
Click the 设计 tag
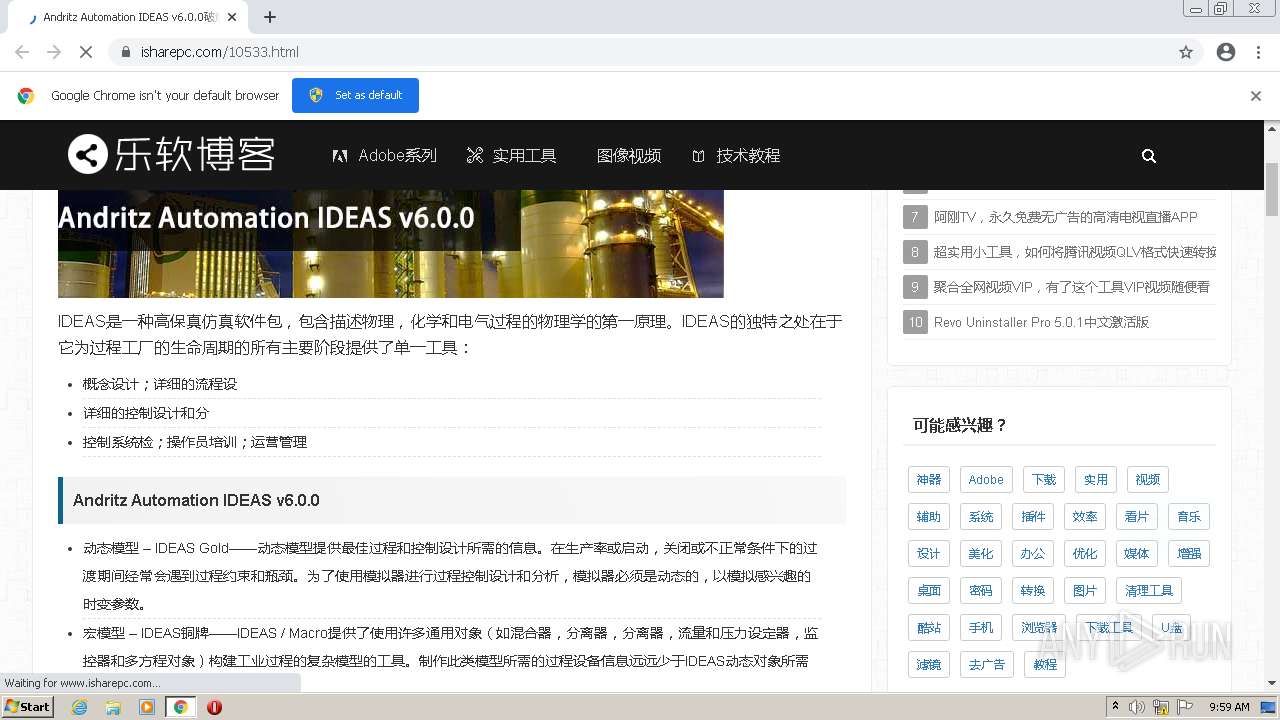tap(929, 554)
